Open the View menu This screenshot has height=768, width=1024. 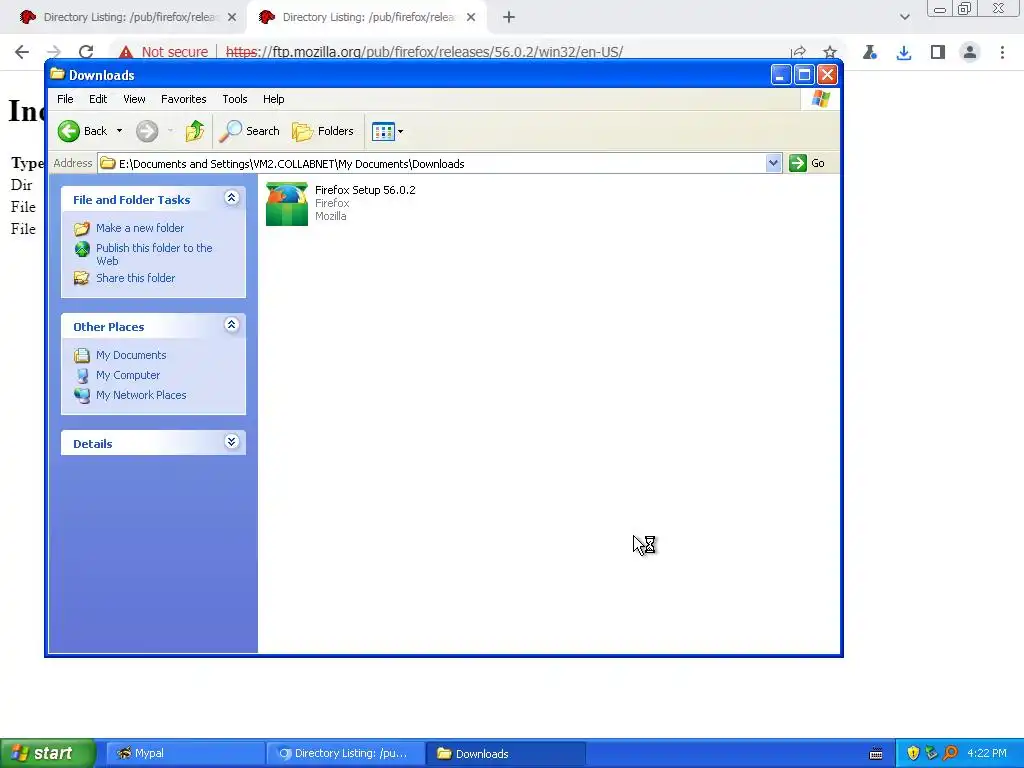pos(135,99)
